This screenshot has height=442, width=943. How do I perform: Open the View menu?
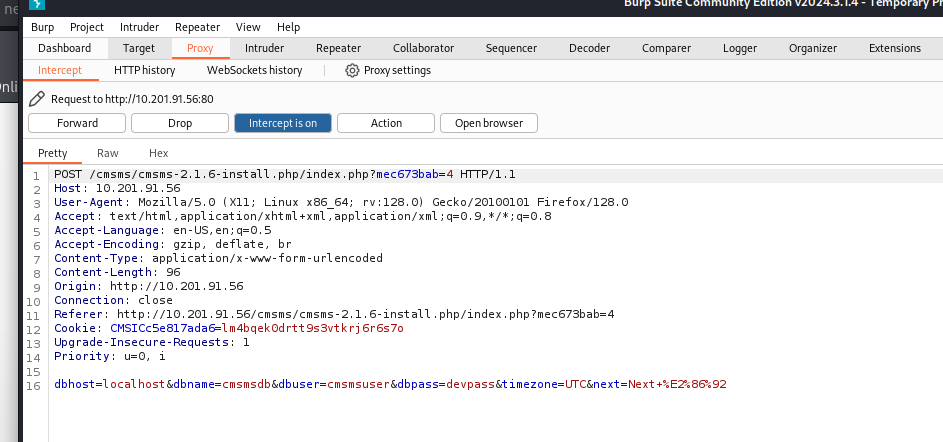coord(248,27)
